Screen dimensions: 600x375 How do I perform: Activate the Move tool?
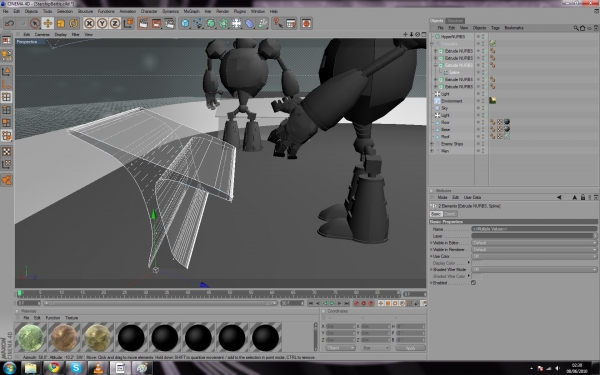pyautogui.click(x=47, y=23)
